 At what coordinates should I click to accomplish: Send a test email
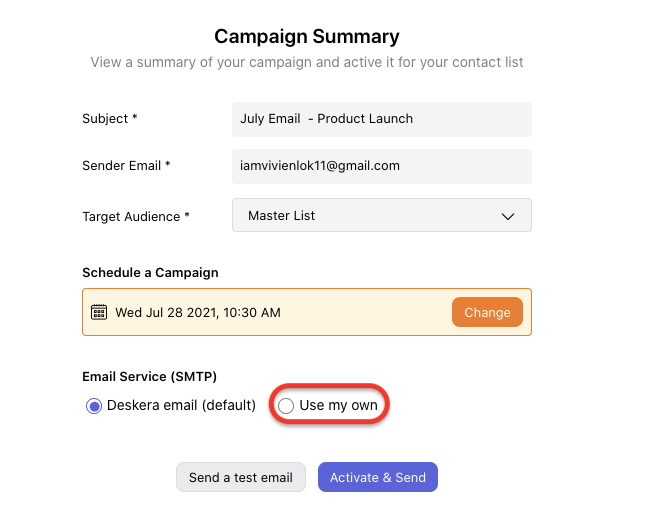coord(241,477)
